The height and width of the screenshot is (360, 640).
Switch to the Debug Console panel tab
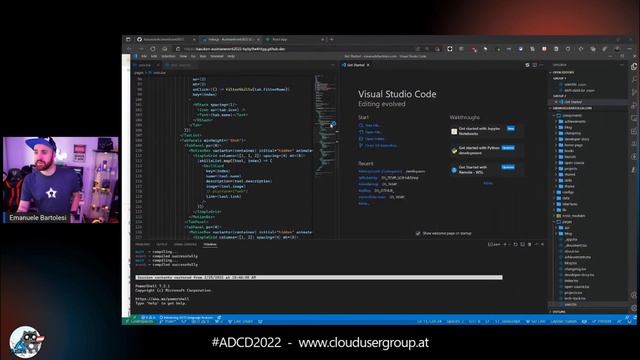tap(185, 244)
